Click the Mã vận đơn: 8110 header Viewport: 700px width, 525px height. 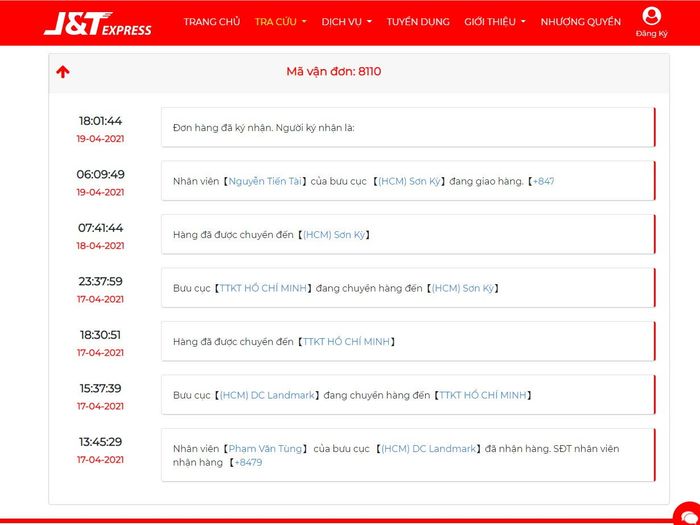pos(333,71)
